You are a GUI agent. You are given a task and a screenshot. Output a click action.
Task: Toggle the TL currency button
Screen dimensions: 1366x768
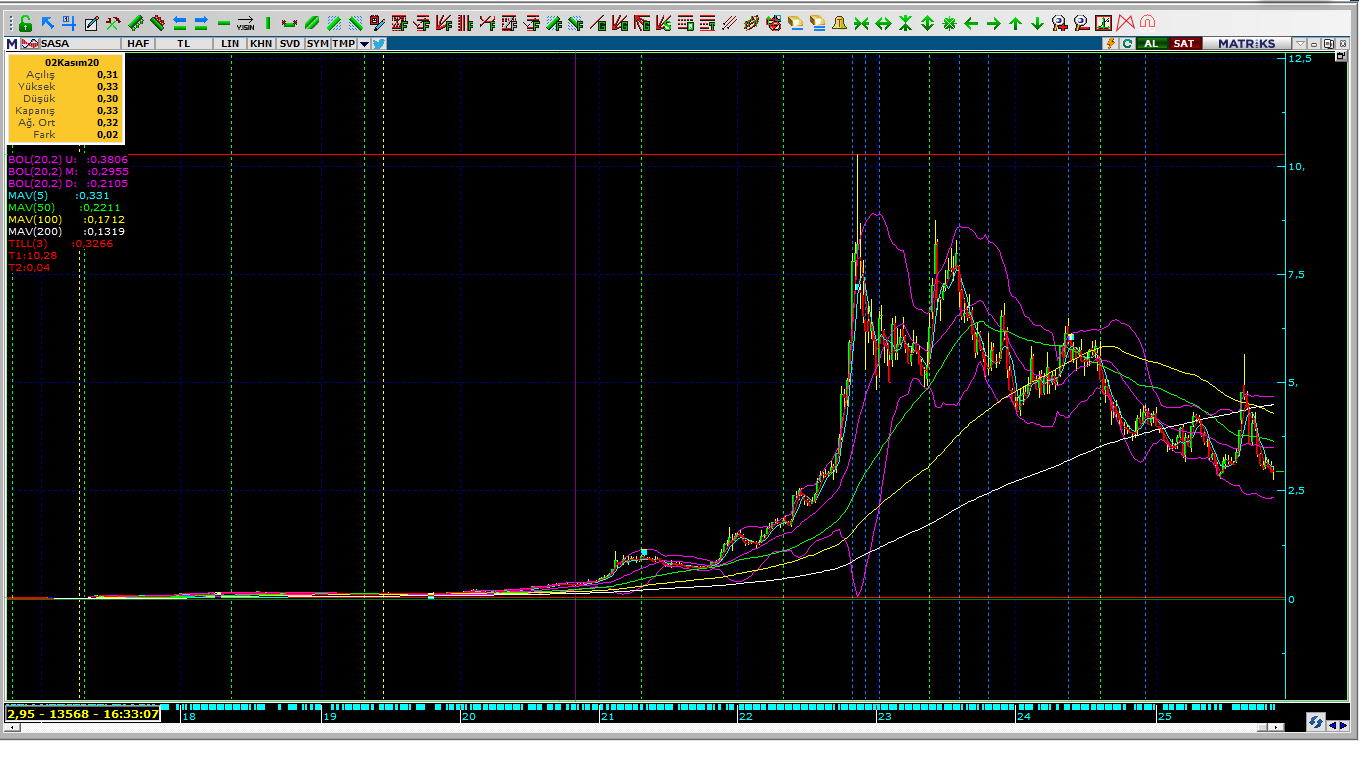click(x=183, y=44)
